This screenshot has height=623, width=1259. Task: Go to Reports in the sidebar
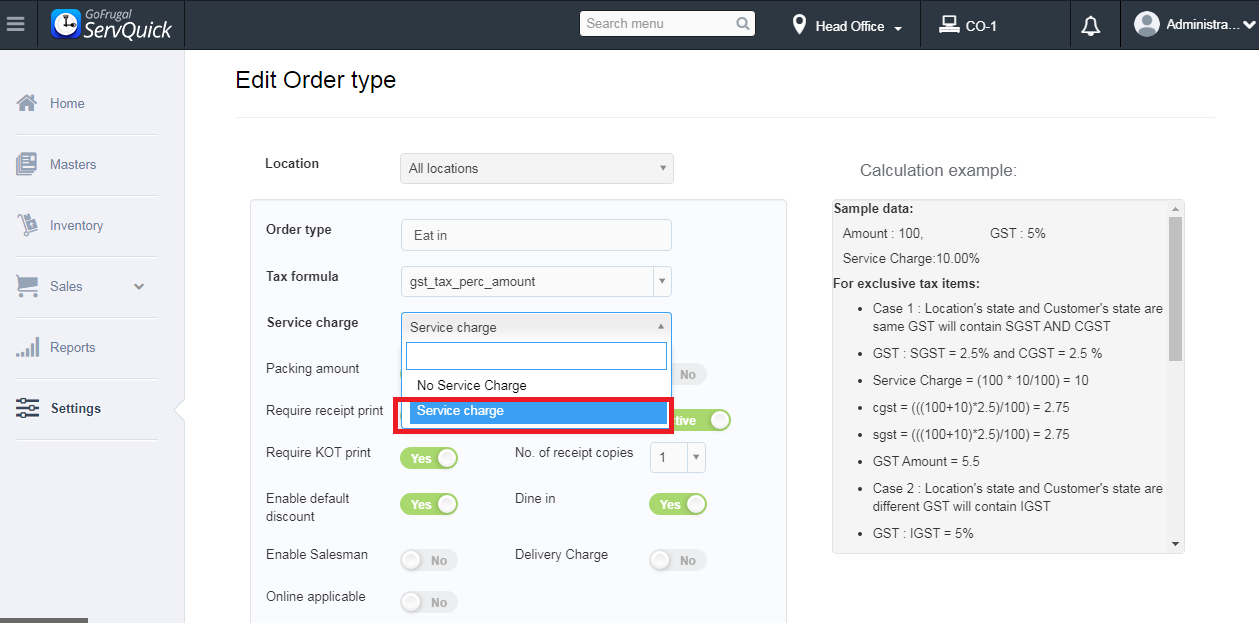pos(72,347)
